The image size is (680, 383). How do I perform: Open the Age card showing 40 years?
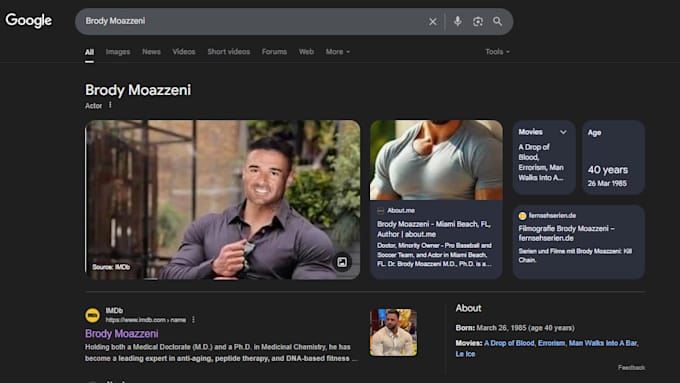613,157
